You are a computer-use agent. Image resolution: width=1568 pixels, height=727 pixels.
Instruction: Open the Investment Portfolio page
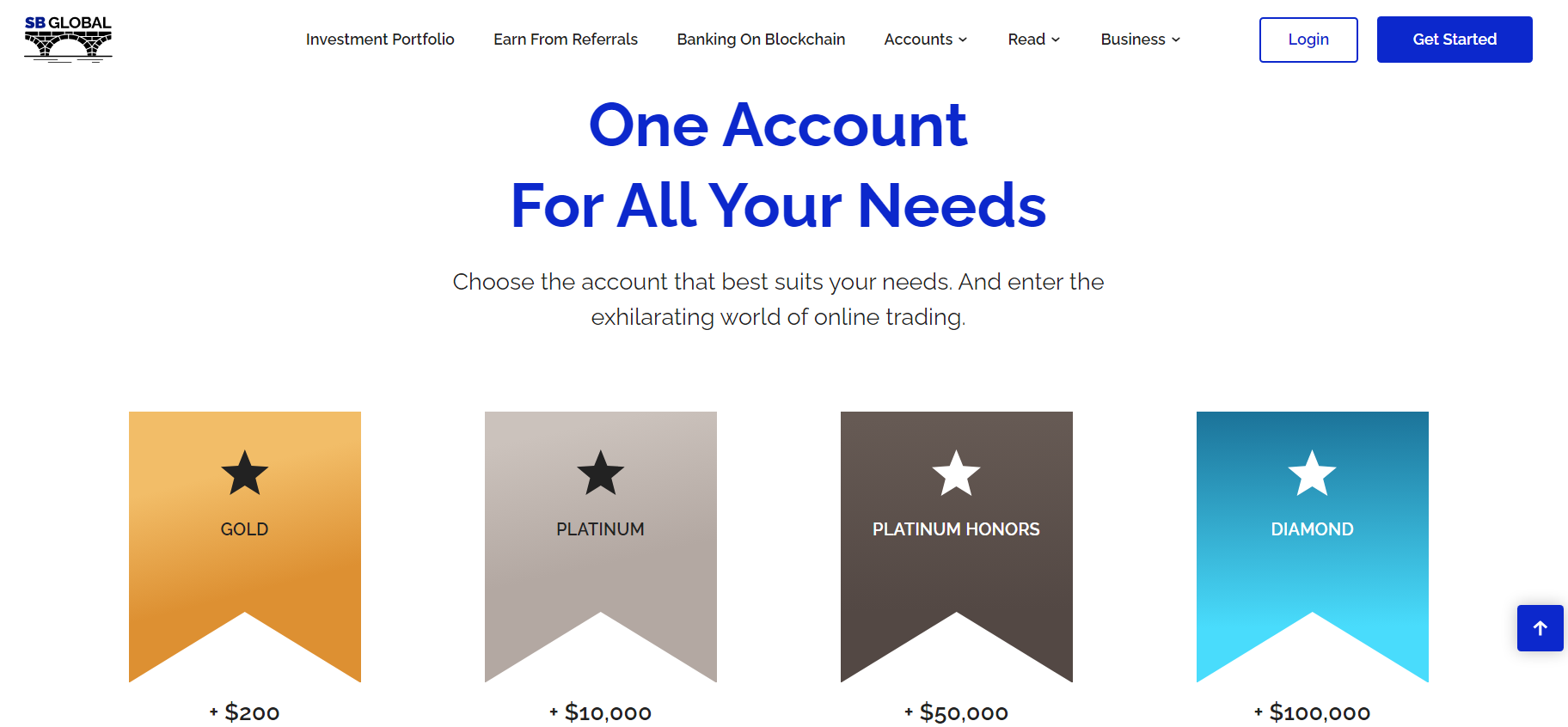click(x=380, y=40)
